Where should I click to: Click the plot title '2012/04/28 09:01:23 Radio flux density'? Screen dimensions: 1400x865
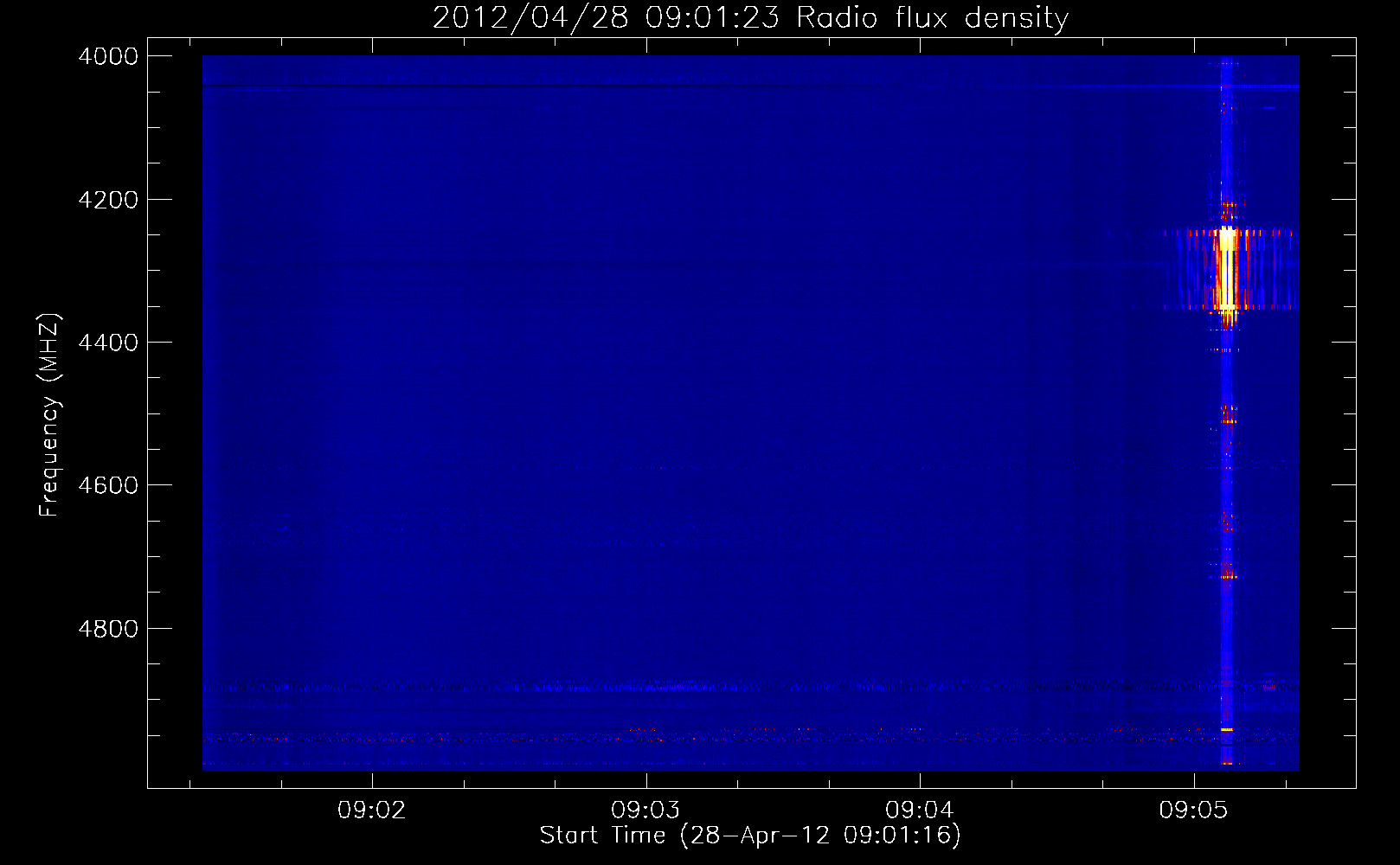tap(750, 17)
